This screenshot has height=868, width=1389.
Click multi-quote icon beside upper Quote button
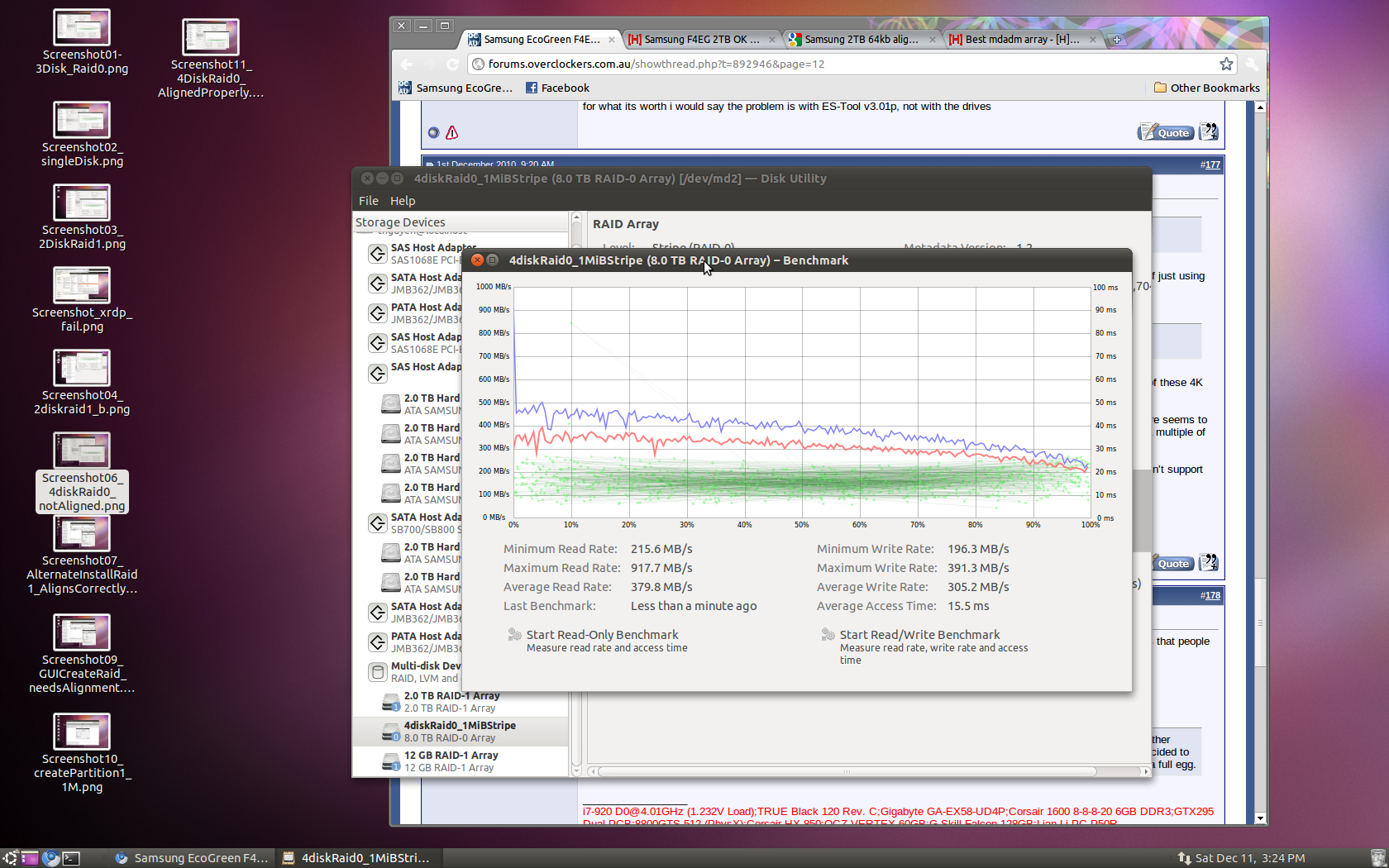(x=1209, y=131)
